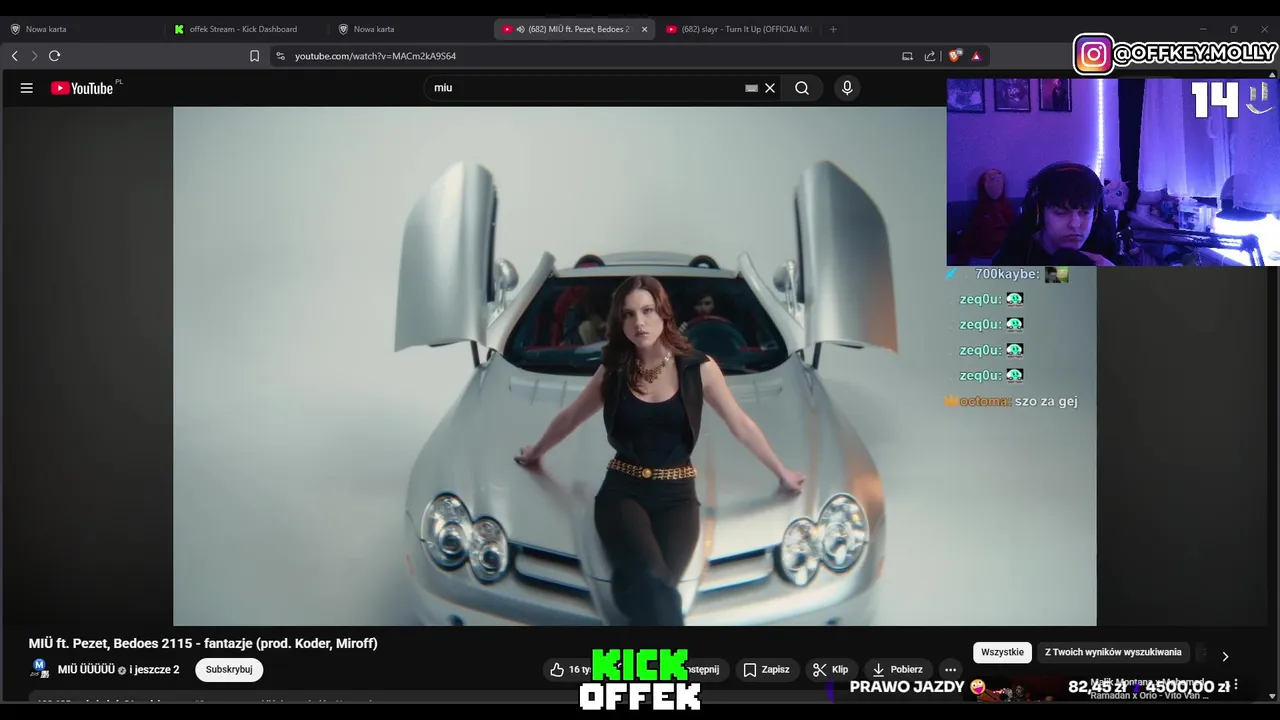Start voice search with the microphone icon
This screenshot has height=720, width=1280.
pyautogui.click(x=847, y=88)
